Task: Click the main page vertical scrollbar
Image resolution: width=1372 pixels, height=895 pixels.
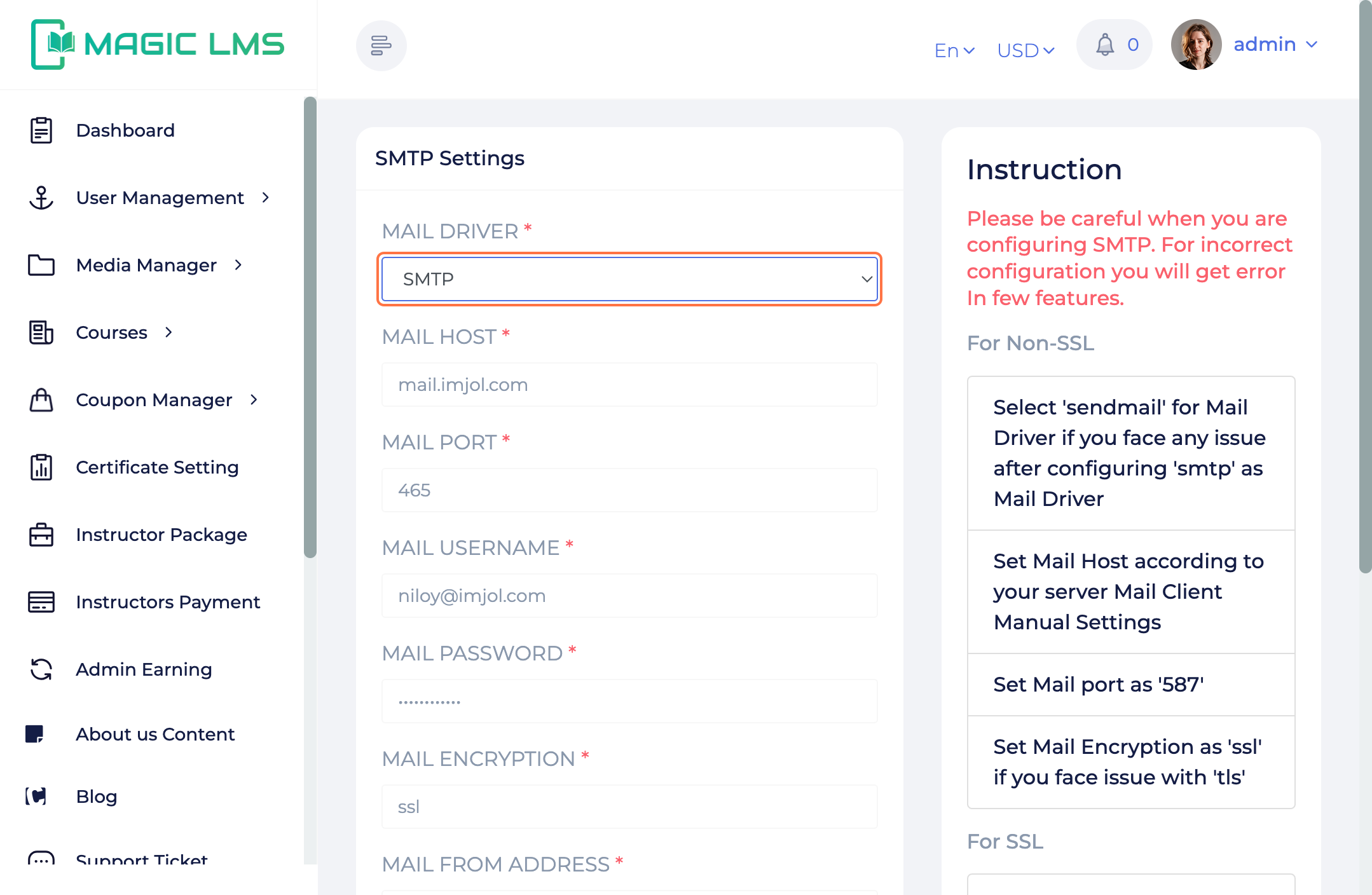Action: click(x=1366, y=286)
